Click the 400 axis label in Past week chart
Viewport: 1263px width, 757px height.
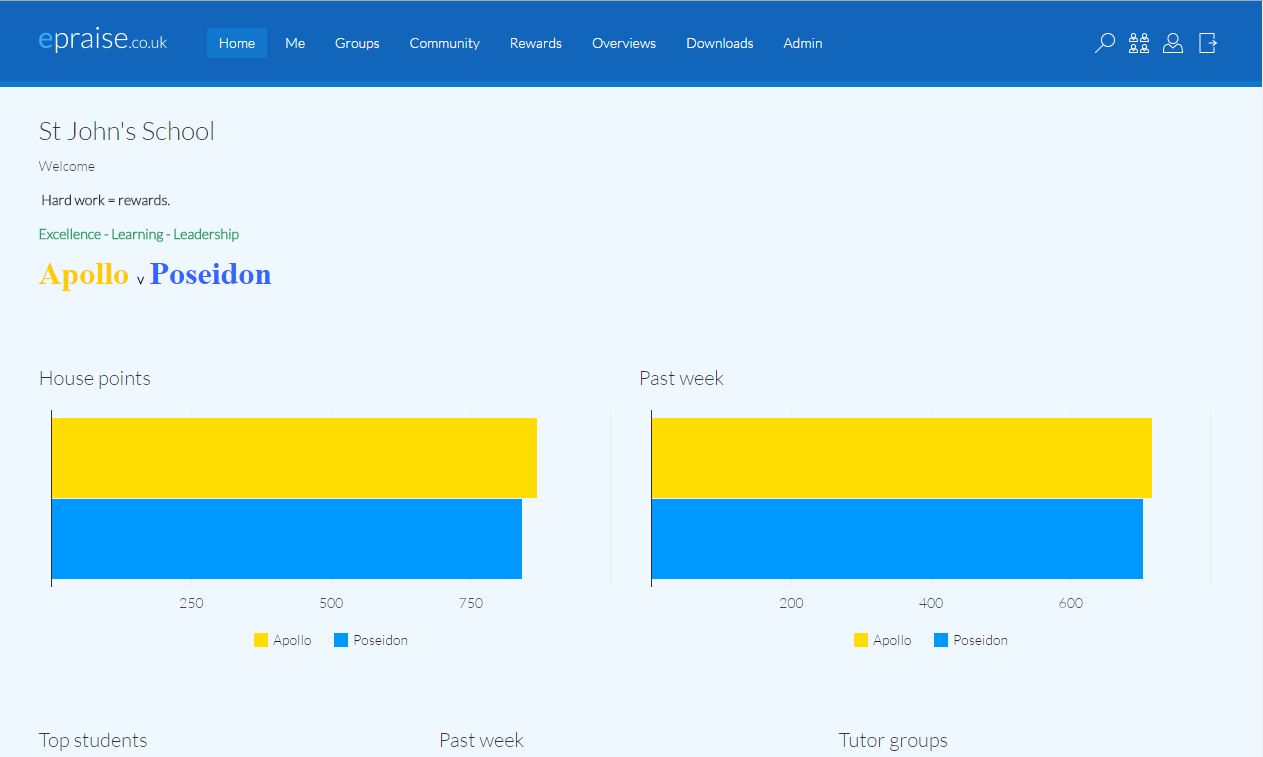931,603
